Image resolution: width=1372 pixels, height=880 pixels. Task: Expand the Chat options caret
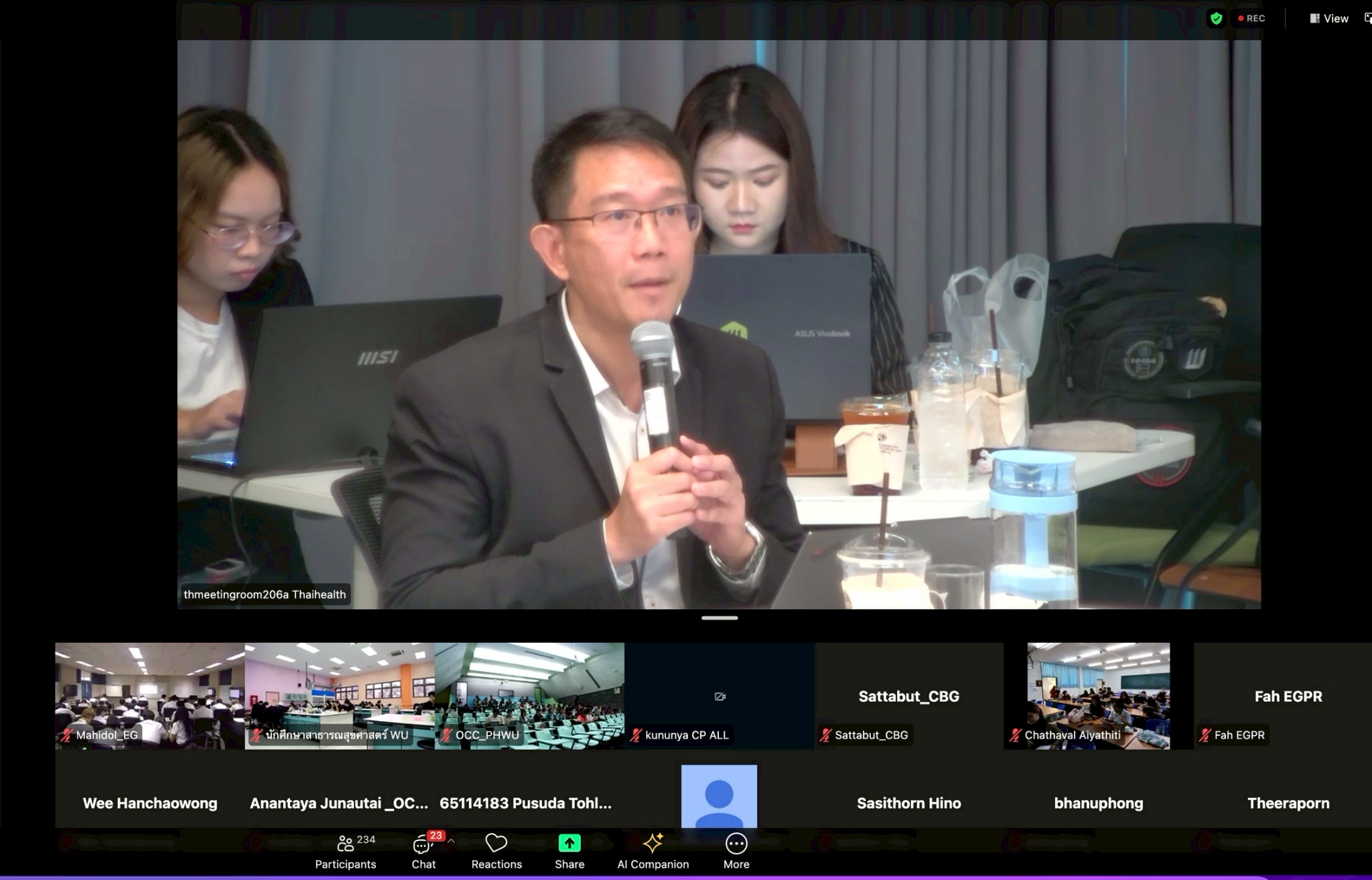(452, 841)
